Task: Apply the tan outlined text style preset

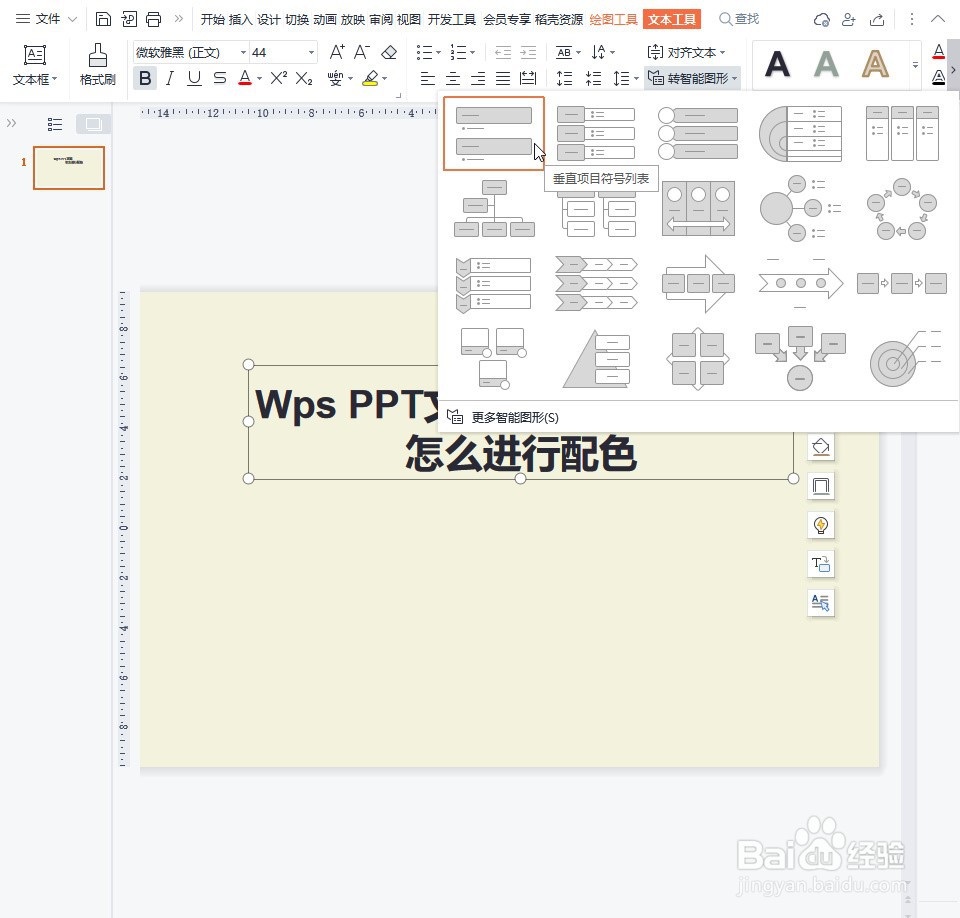Action: (875, 64)
